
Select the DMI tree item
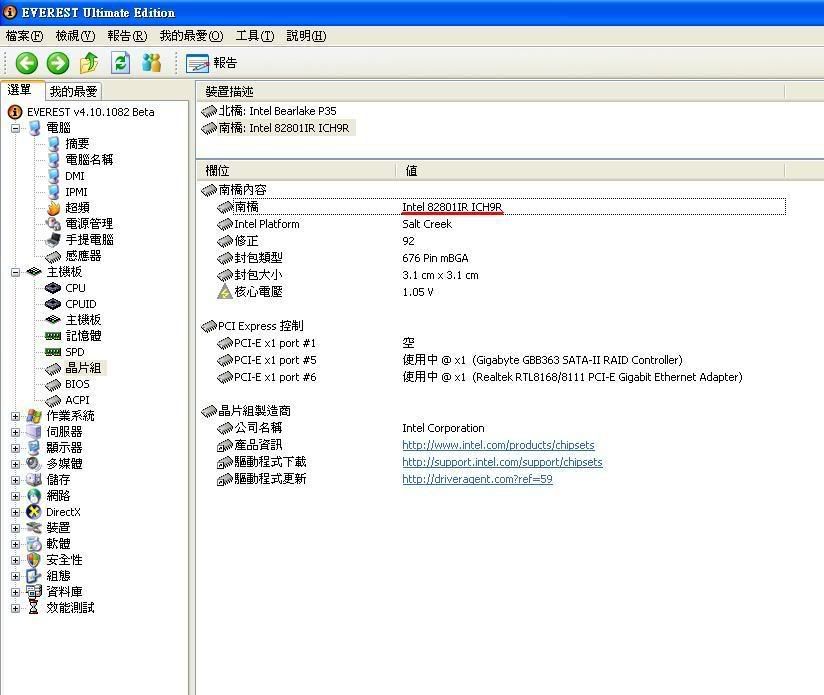tap(75, 176)
